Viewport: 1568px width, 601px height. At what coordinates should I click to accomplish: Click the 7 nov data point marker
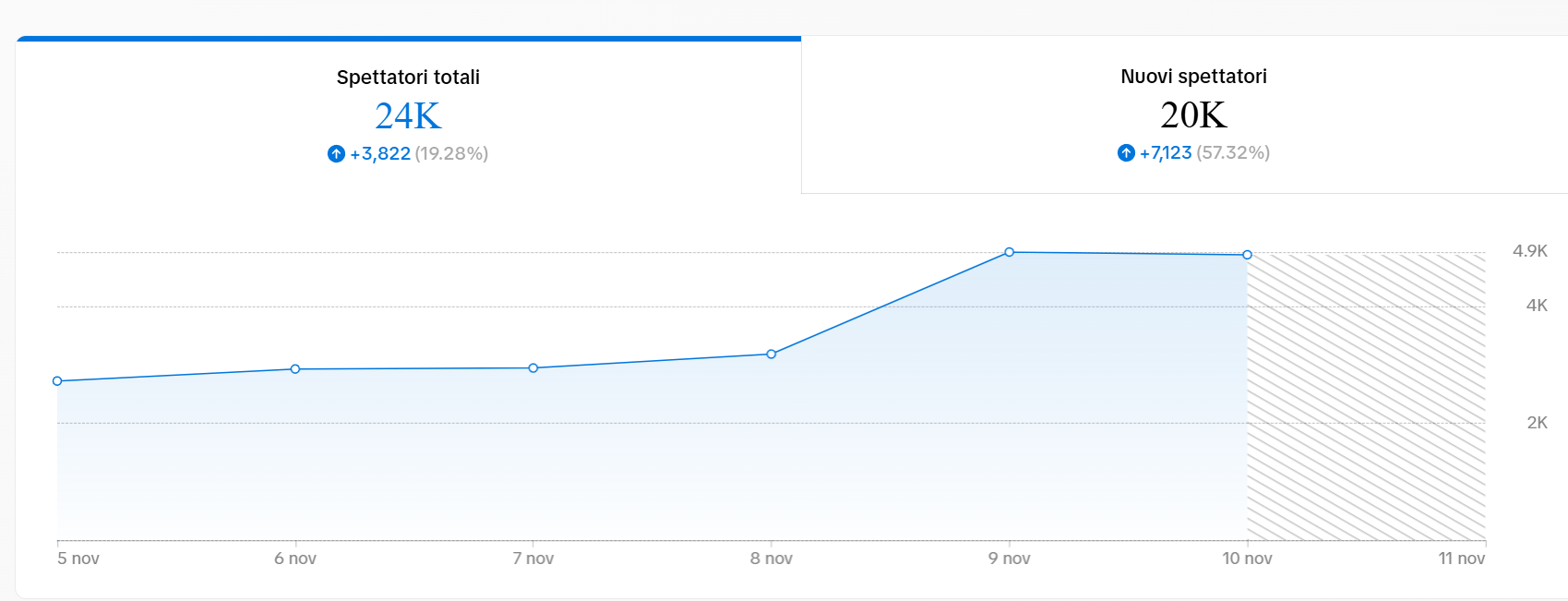point(533,368)
